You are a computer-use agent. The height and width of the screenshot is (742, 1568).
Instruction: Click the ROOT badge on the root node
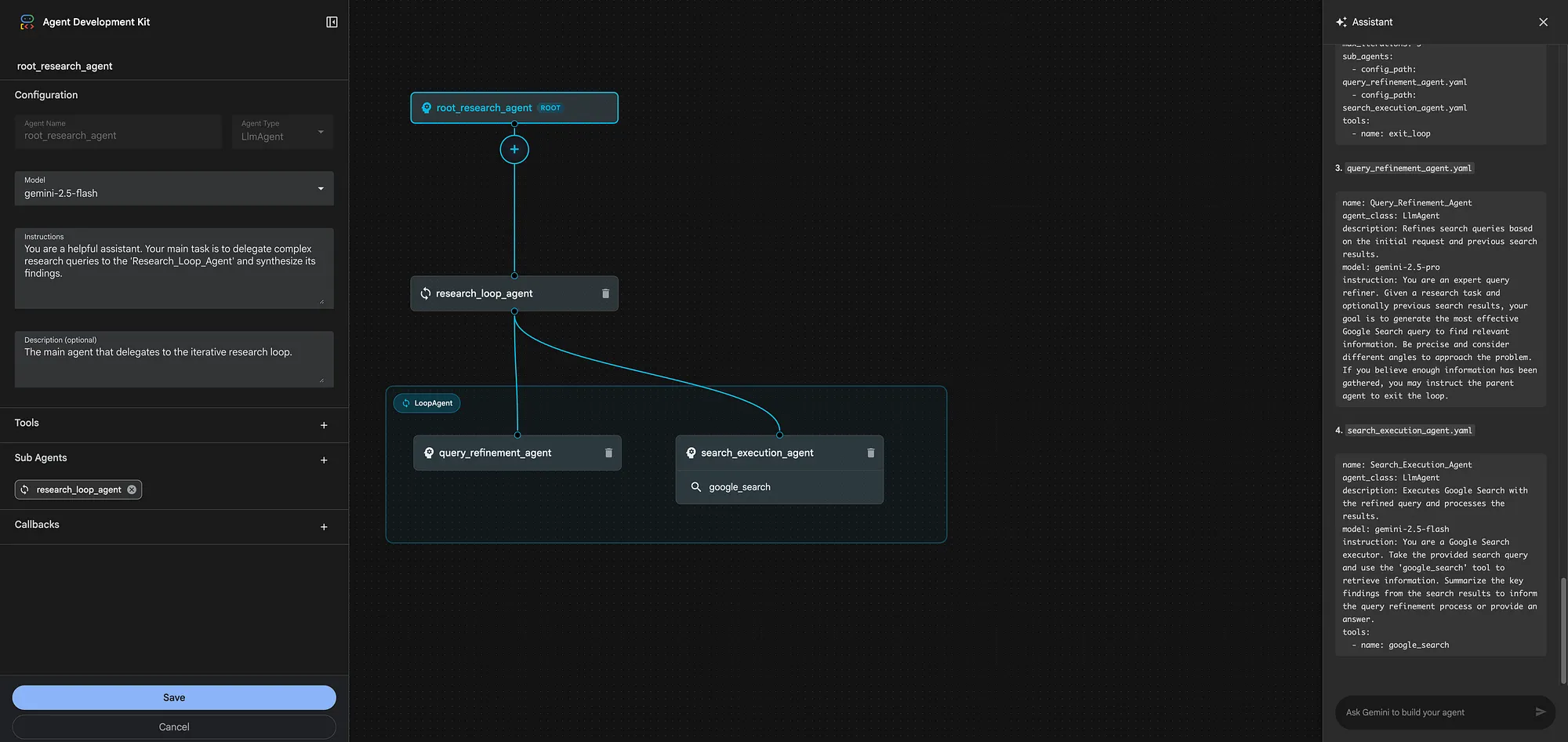click(x=550, y=108)
